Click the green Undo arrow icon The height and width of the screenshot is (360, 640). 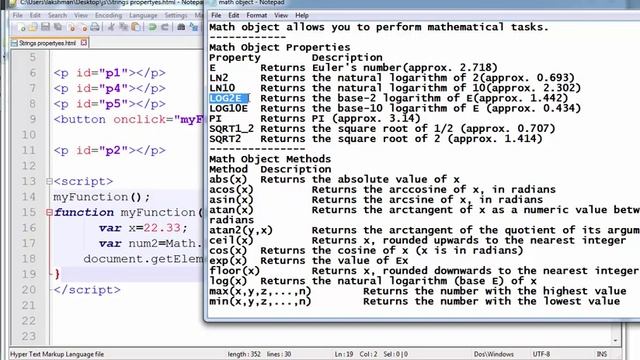pyautogui.click(x=152, y=27)
